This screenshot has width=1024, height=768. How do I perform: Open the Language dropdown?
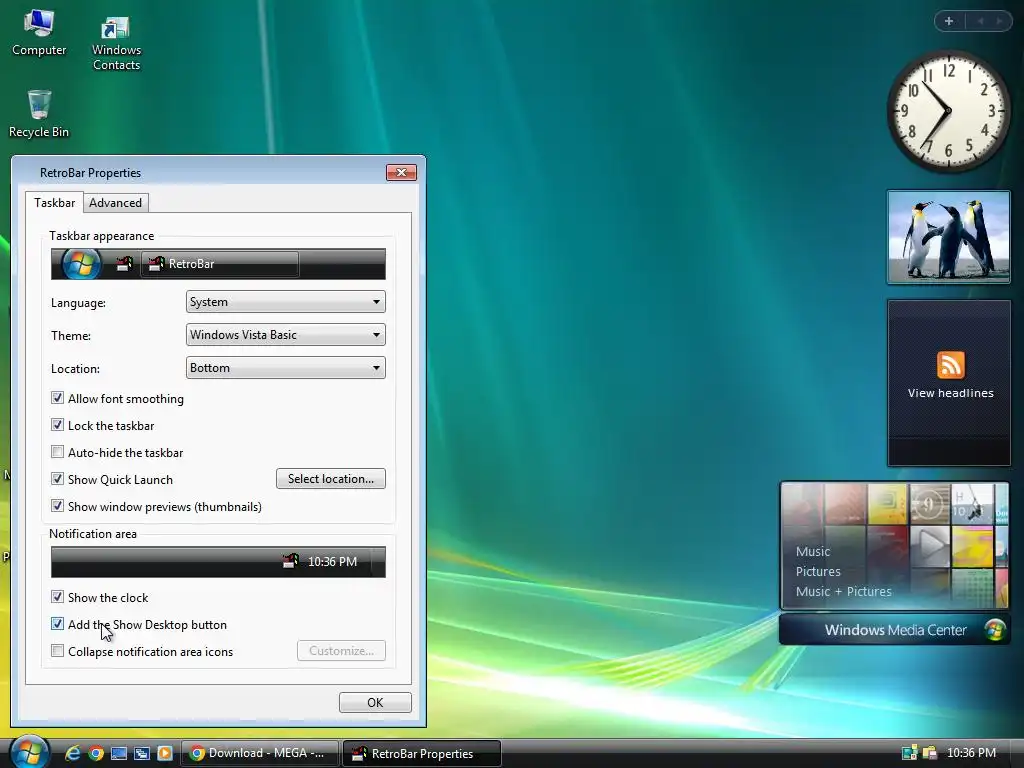(x=285, y=302)
